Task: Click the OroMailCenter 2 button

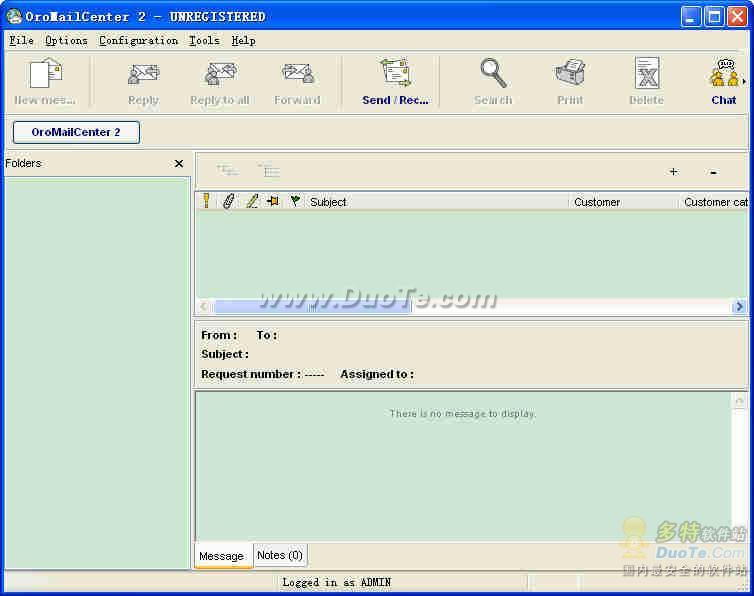Action: click(76, 132)
